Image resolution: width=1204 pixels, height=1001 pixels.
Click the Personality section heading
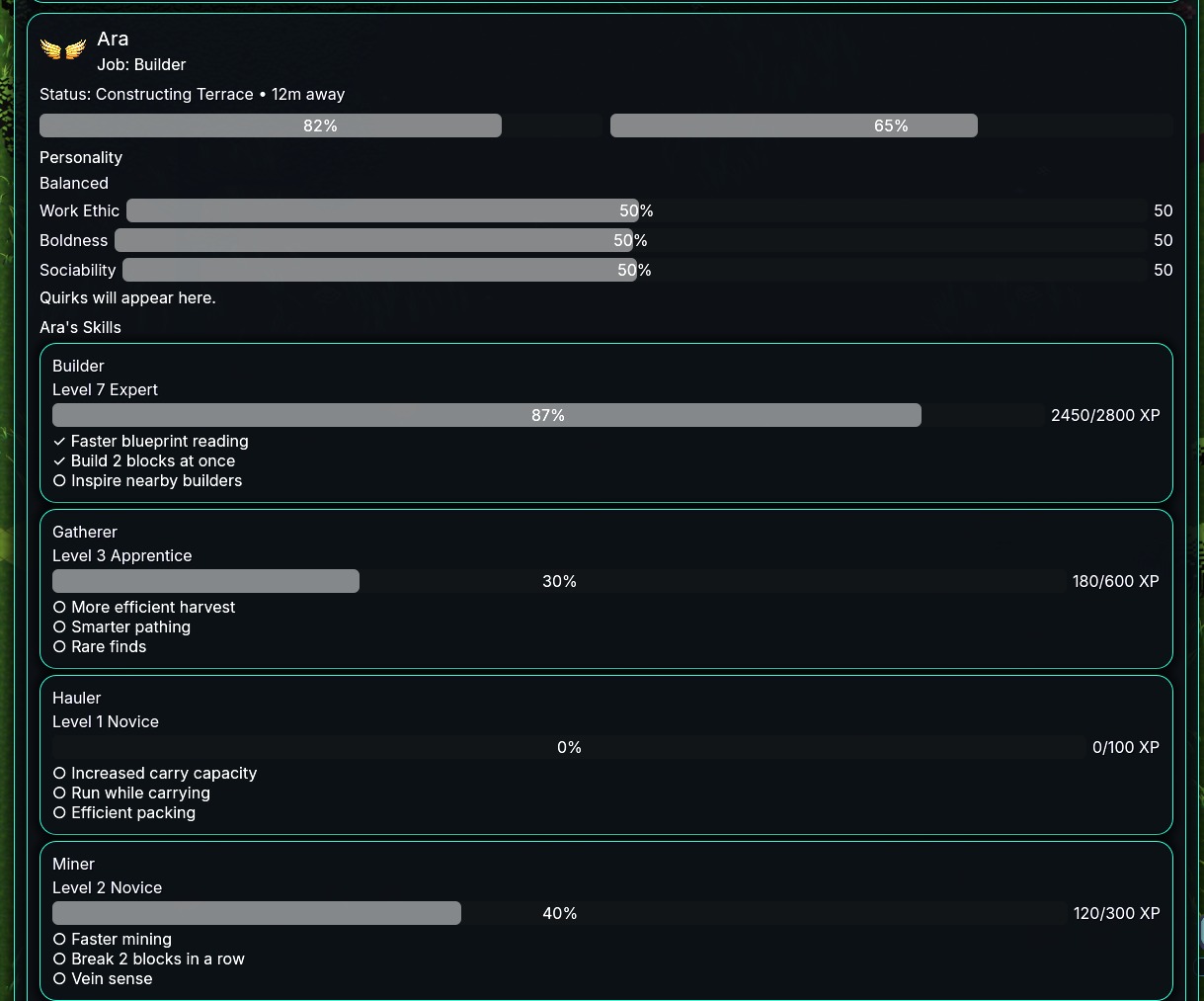81,158
